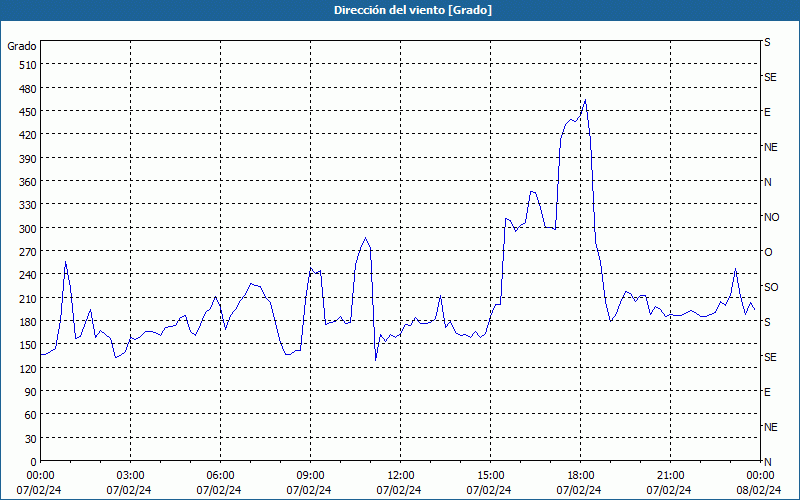
Task: Select the 09:00 time axis label
Action: pos(310,475)
